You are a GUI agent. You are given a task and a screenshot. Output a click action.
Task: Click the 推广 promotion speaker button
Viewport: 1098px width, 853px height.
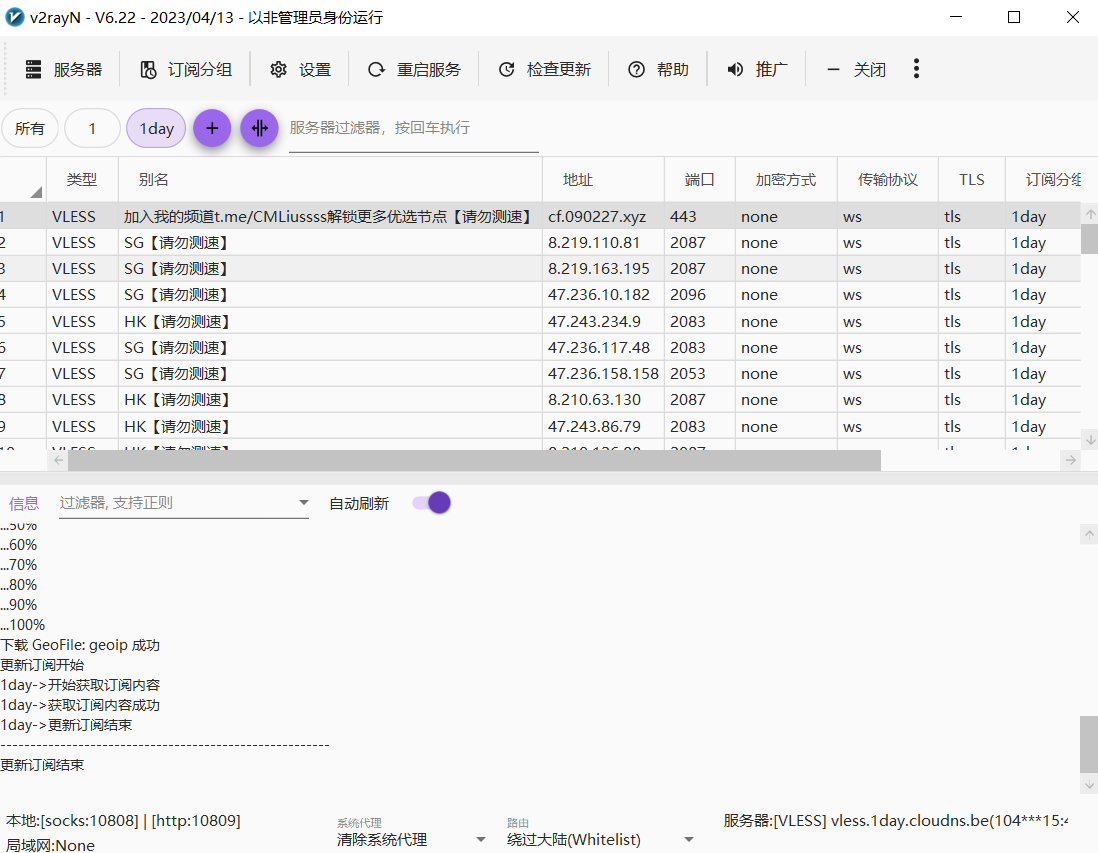(757, 69)
